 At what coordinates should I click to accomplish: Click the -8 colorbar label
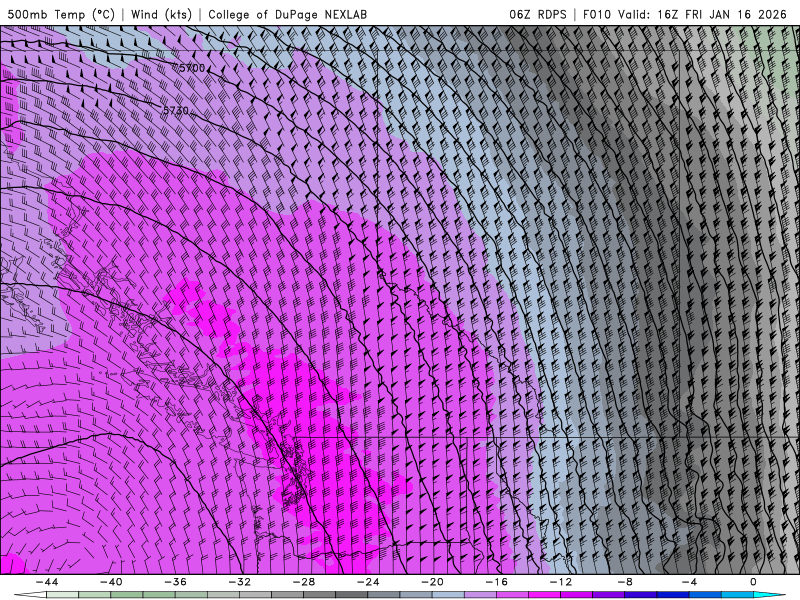tap(626, 582)
